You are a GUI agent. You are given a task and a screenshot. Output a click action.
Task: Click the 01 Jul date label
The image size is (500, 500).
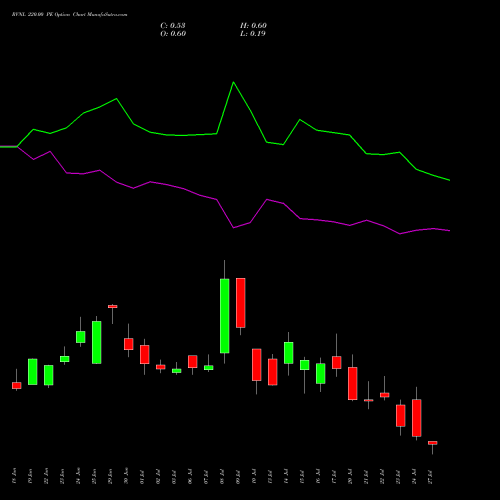pos(142,476)
